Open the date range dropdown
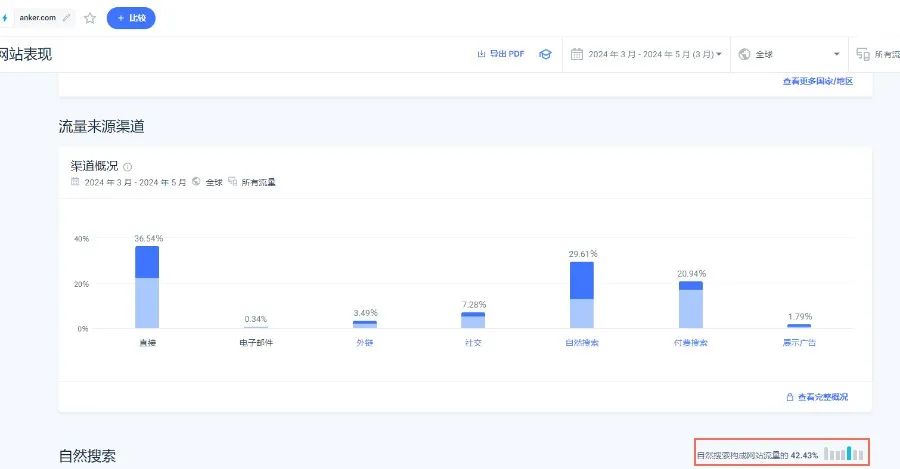The image size is (900, 469). tap(646, 55)
